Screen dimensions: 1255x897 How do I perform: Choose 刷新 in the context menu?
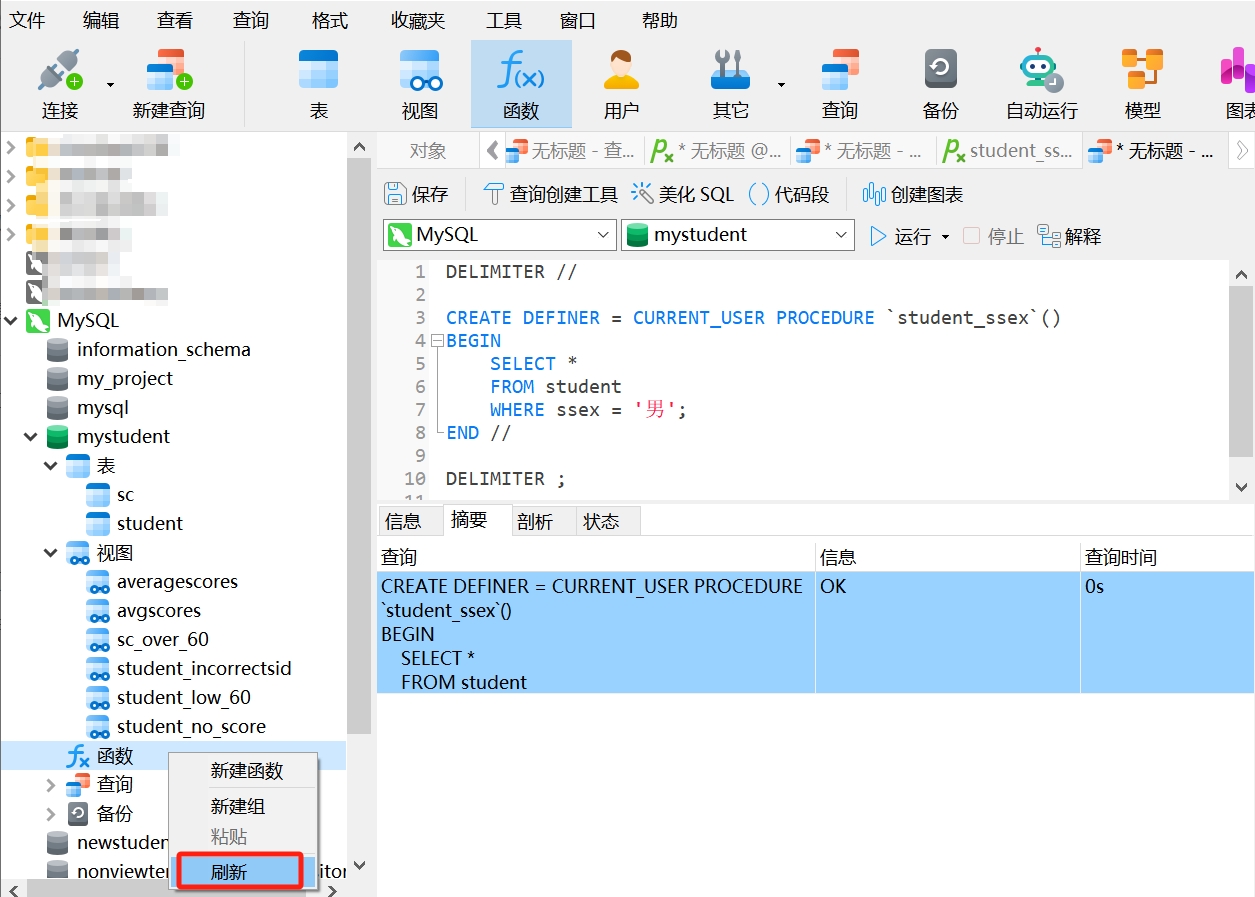click(x=240, y=871)
